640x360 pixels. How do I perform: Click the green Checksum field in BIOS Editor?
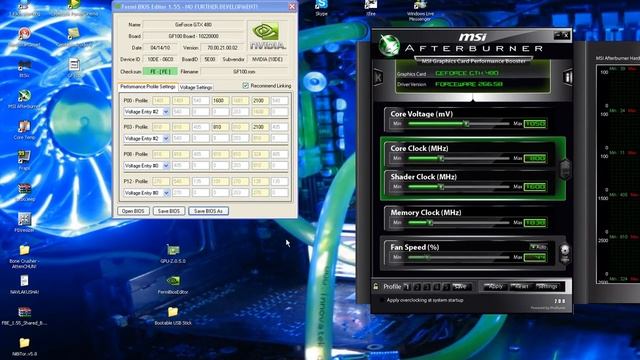click(x=160, y=71)
